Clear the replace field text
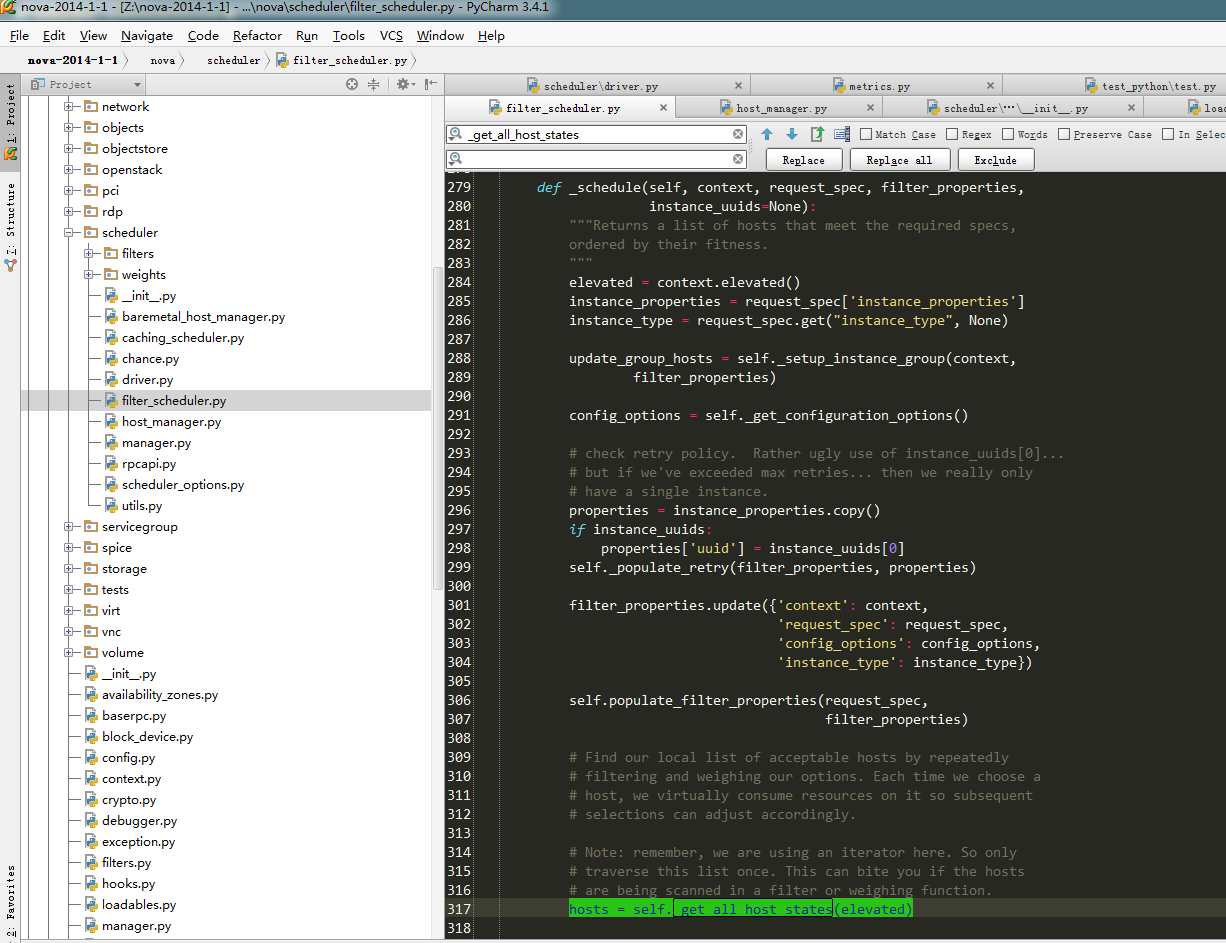This screenshot has height=943, width=1226. point(738,159)
